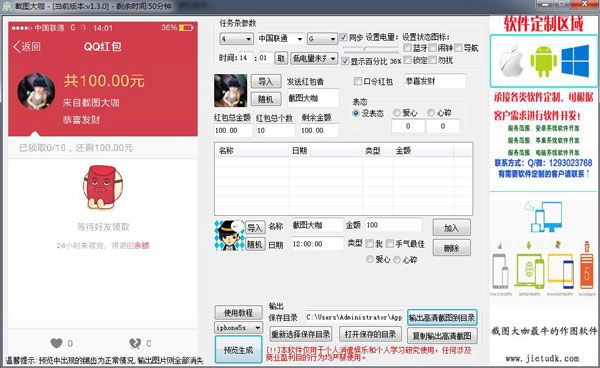This screenshot has height=368, width=600.
Task: Enable the 导航 status icon checkbox
Action: [x=458, y=48]
